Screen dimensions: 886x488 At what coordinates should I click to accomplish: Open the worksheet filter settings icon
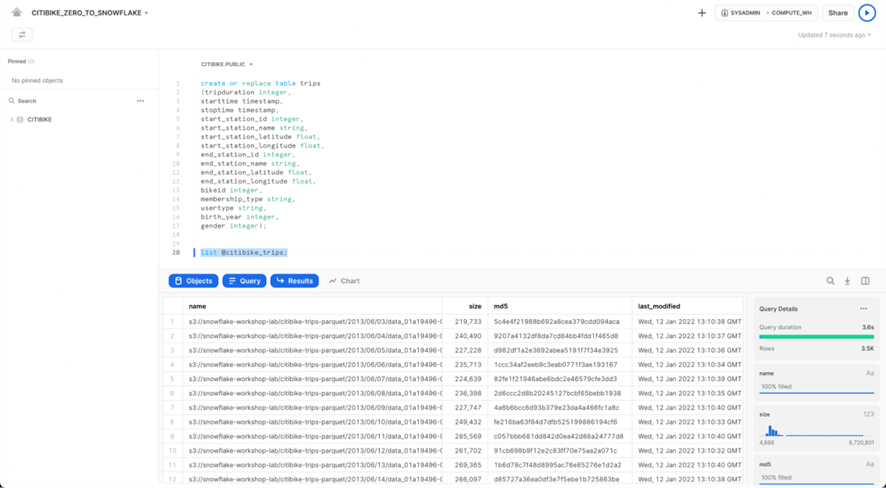point(22,35)
